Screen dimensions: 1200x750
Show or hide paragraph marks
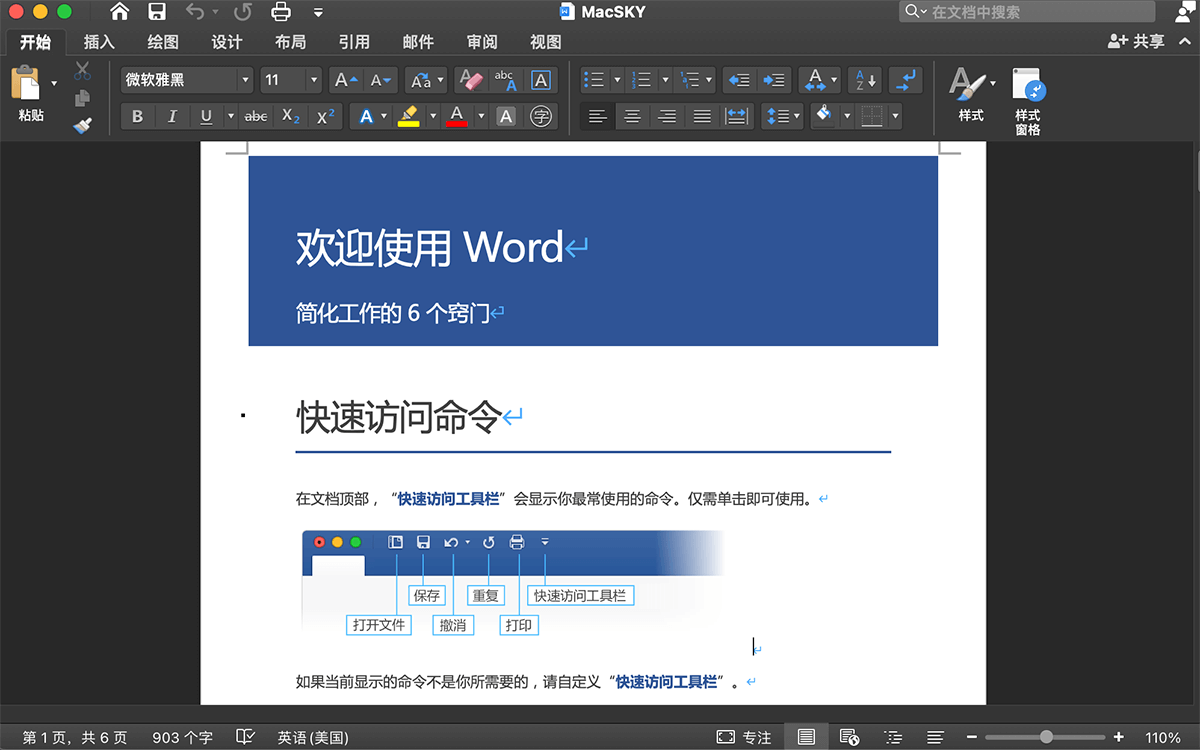906,80
